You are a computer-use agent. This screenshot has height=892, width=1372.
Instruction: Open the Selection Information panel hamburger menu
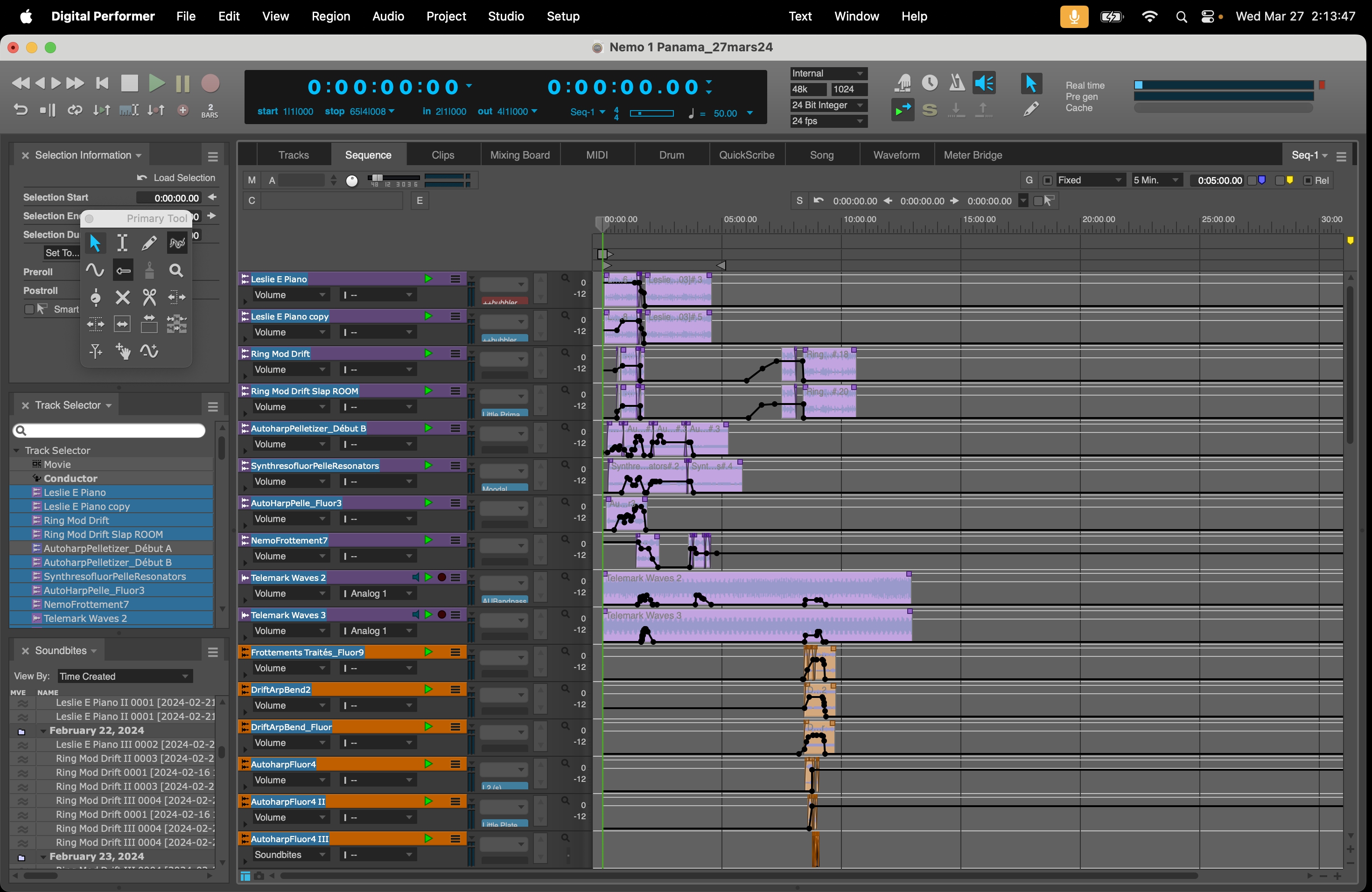(213, 156)
